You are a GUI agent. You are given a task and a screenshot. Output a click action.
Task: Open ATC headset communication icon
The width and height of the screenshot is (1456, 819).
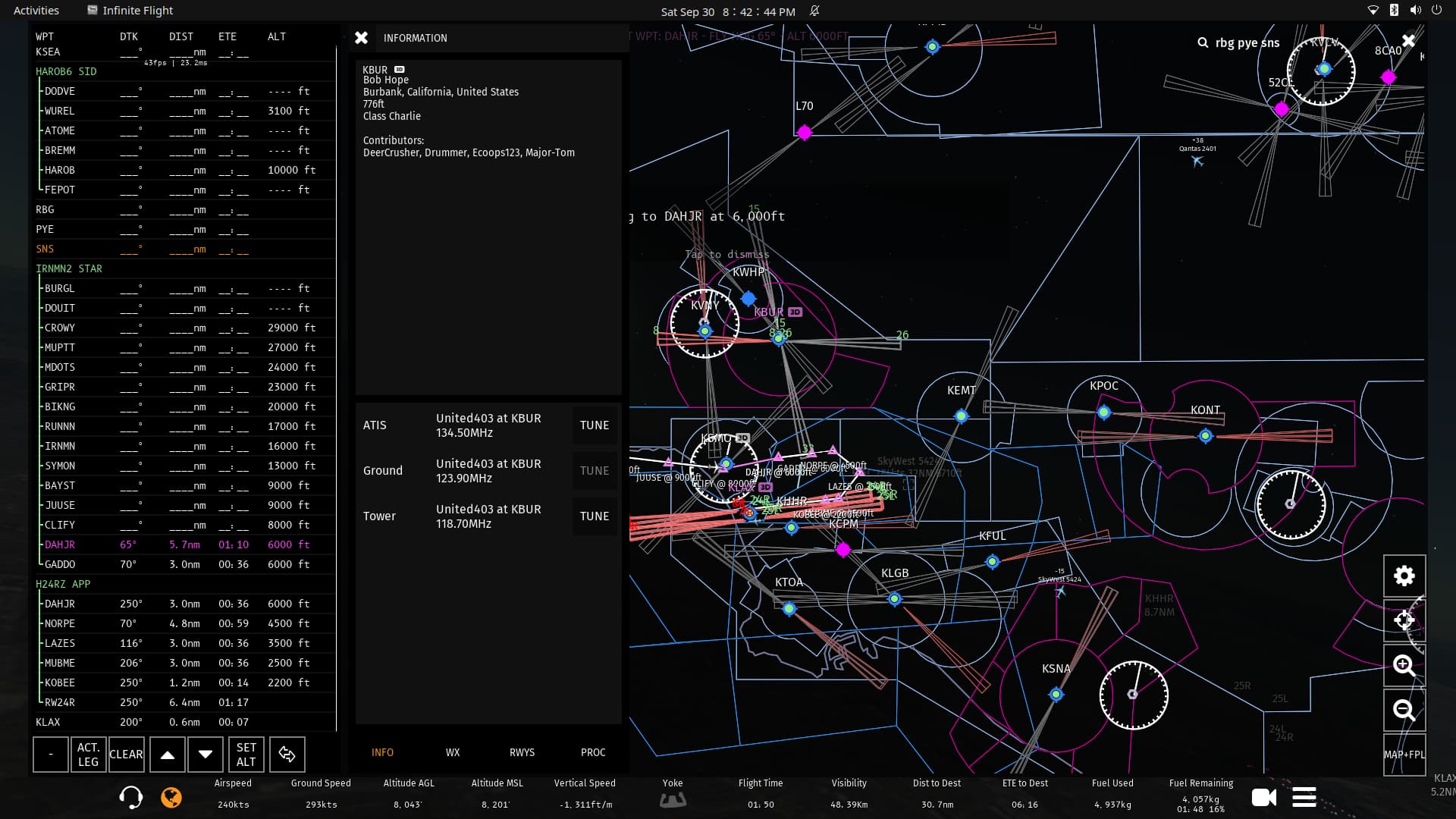pyautogui.click(x=130, y=797)
